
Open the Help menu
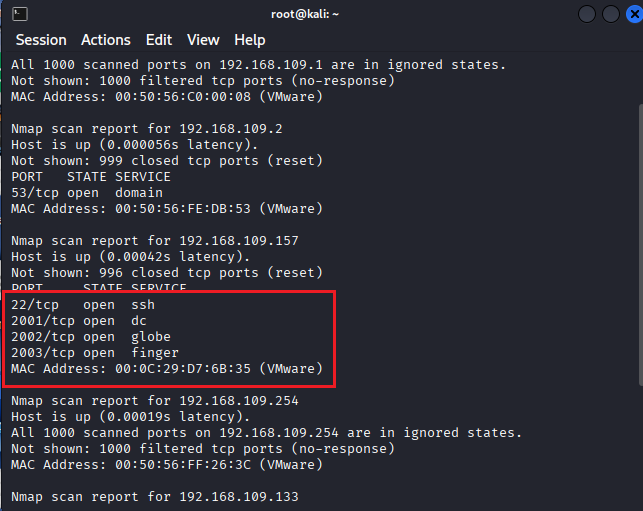point(250,40)
